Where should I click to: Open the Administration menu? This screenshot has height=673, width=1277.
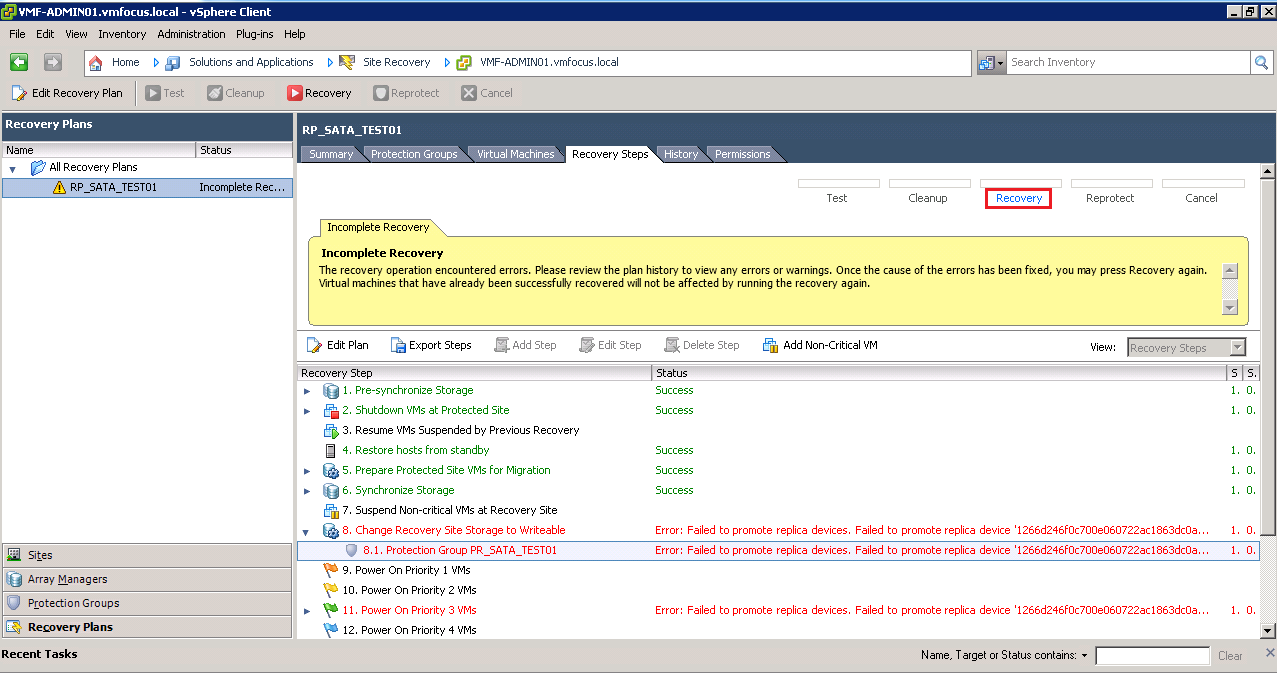pos(191,34)
